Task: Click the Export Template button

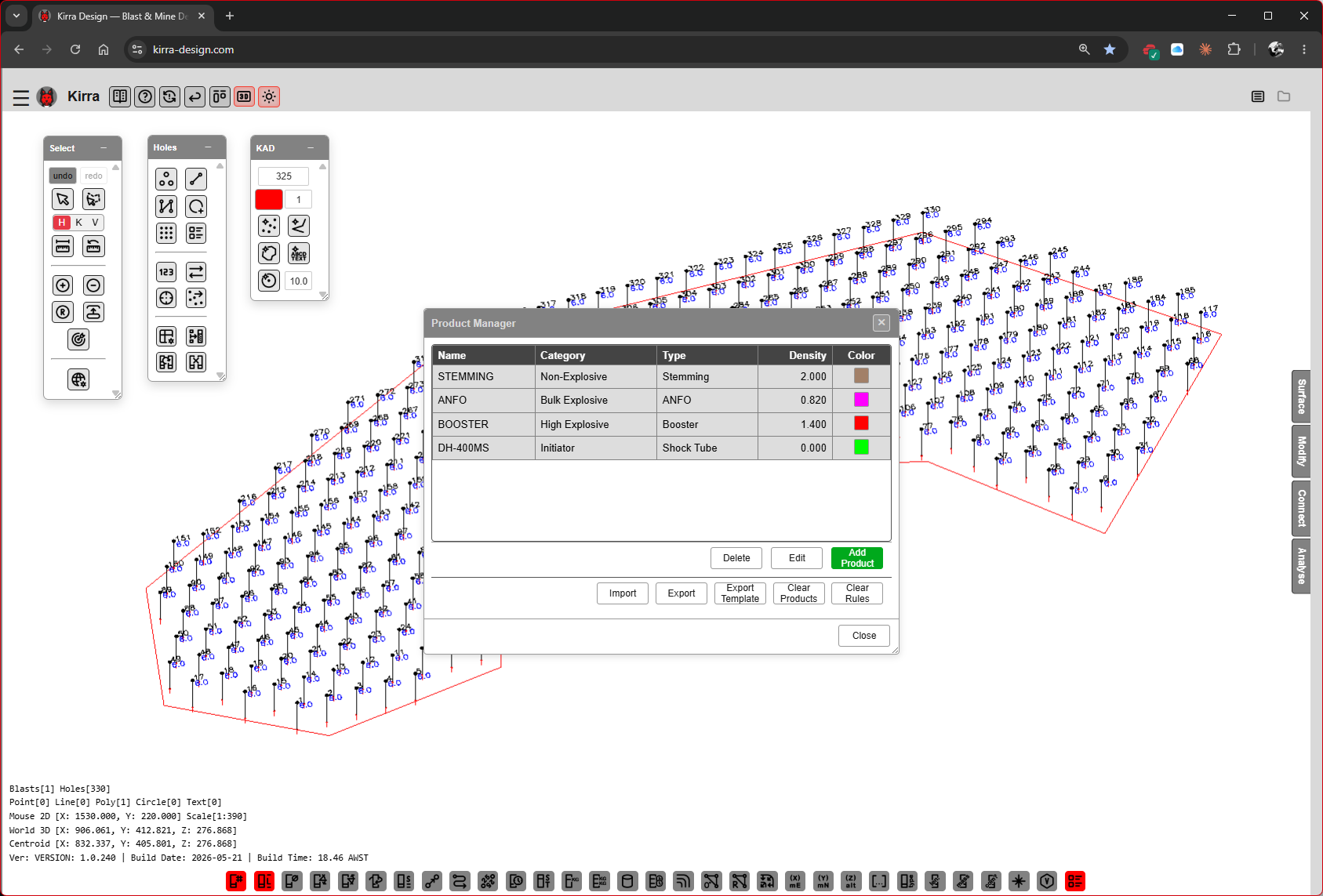Action: 740,593
